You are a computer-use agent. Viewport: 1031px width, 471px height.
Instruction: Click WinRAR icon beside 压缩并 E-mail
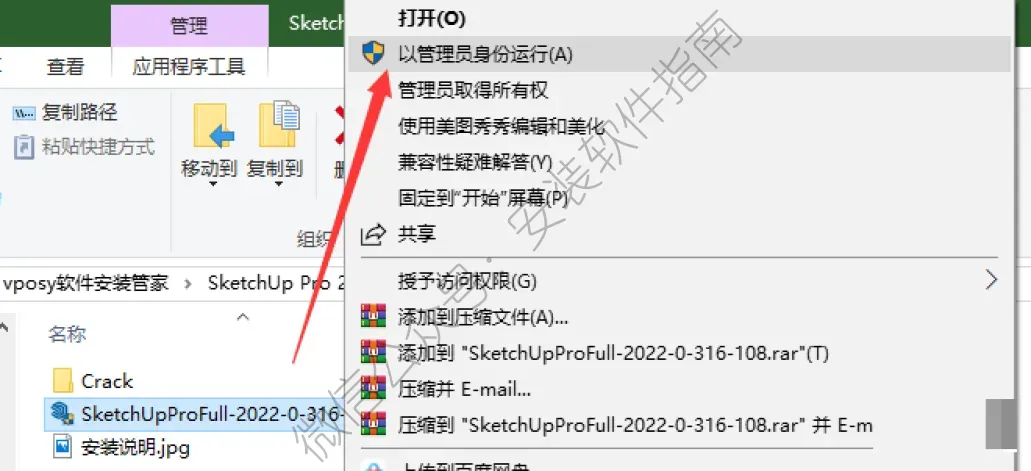373,389
